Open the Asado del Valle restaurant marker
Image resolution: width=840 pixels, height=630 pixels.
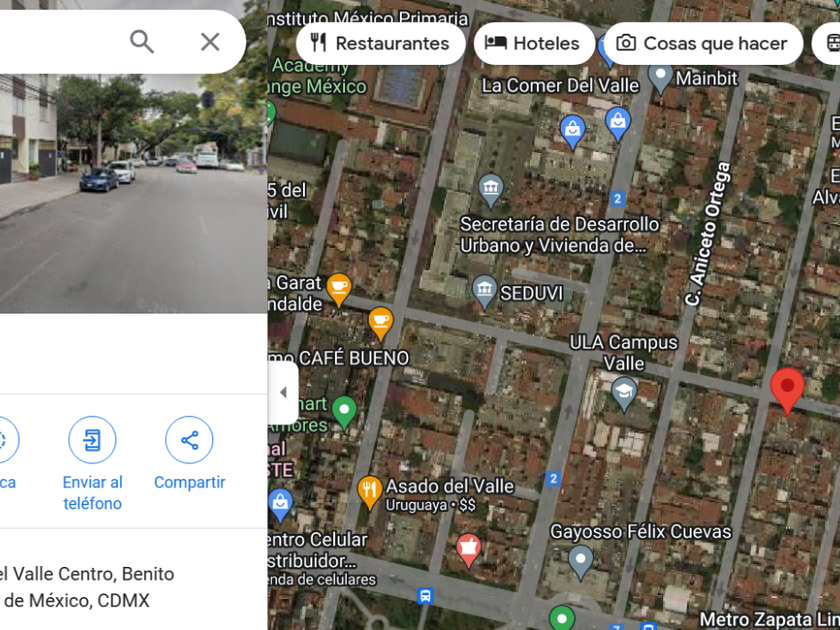click(x=370, y=493)
